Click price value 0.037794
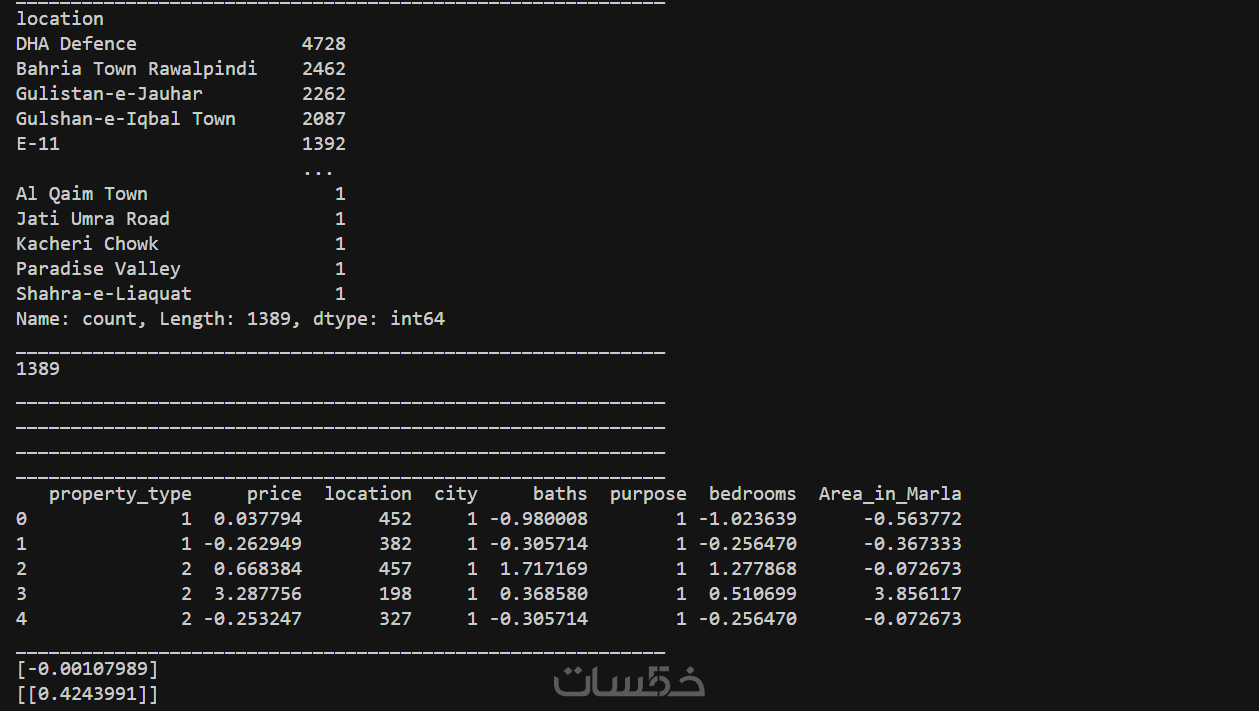Screen dimensions: 1259x711 pyautogui.click(x=258, y=519)
